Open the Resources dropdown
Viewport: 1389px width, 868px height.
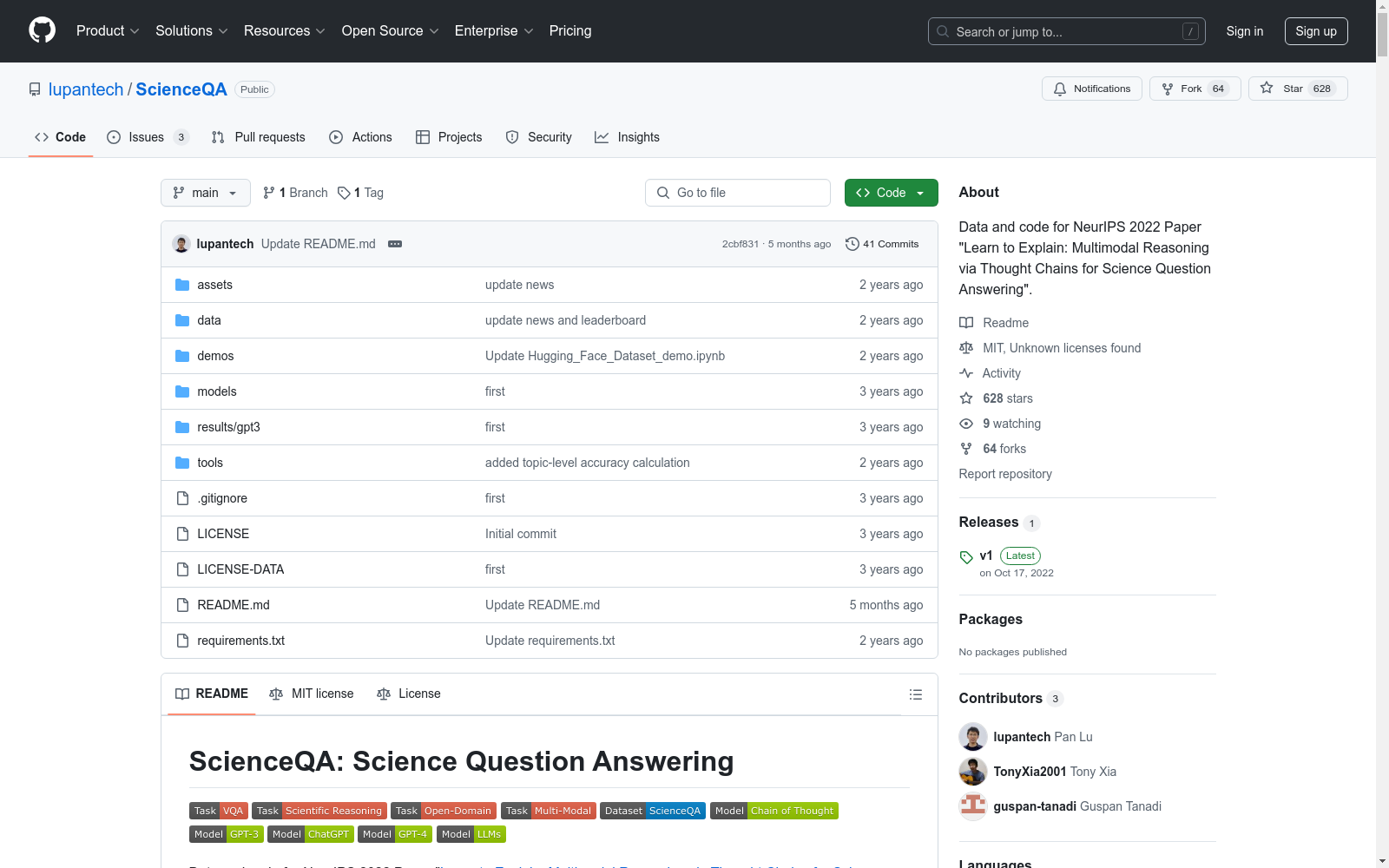point(285,31)
